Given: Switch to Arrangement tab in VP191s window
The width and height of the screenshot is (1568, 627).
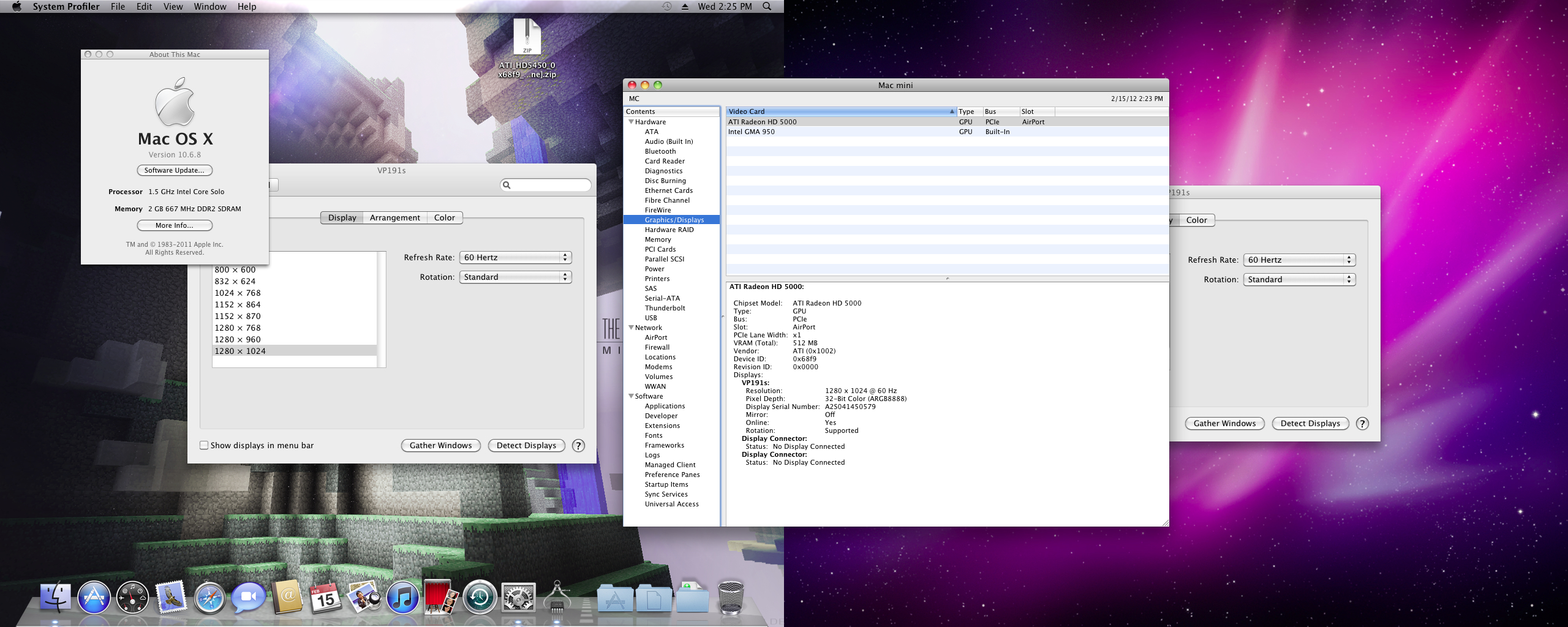Looking at the screenshot, I should coord(395,218).
